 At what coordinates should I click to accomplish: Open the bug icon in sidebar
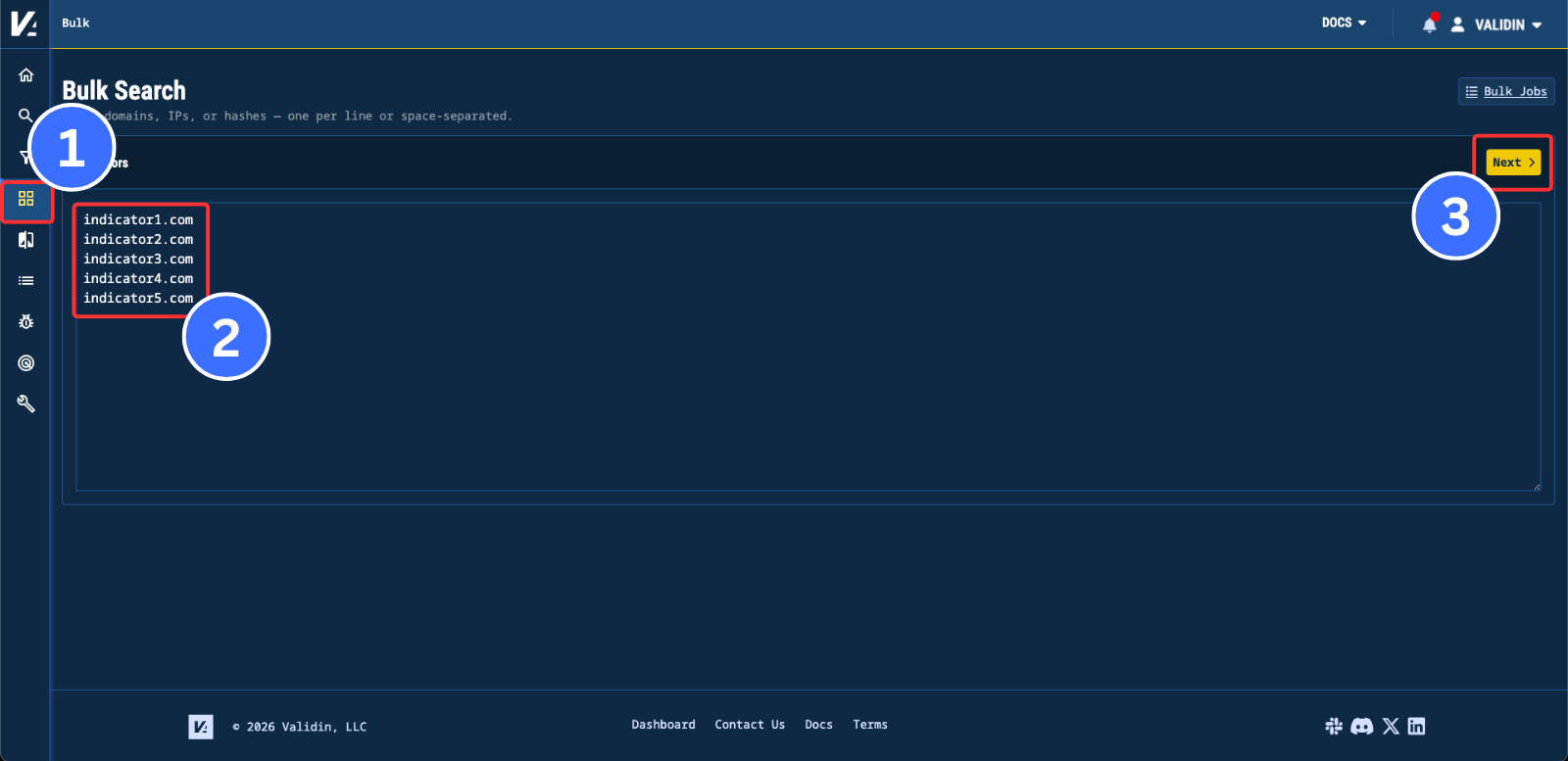pos(26,321)
